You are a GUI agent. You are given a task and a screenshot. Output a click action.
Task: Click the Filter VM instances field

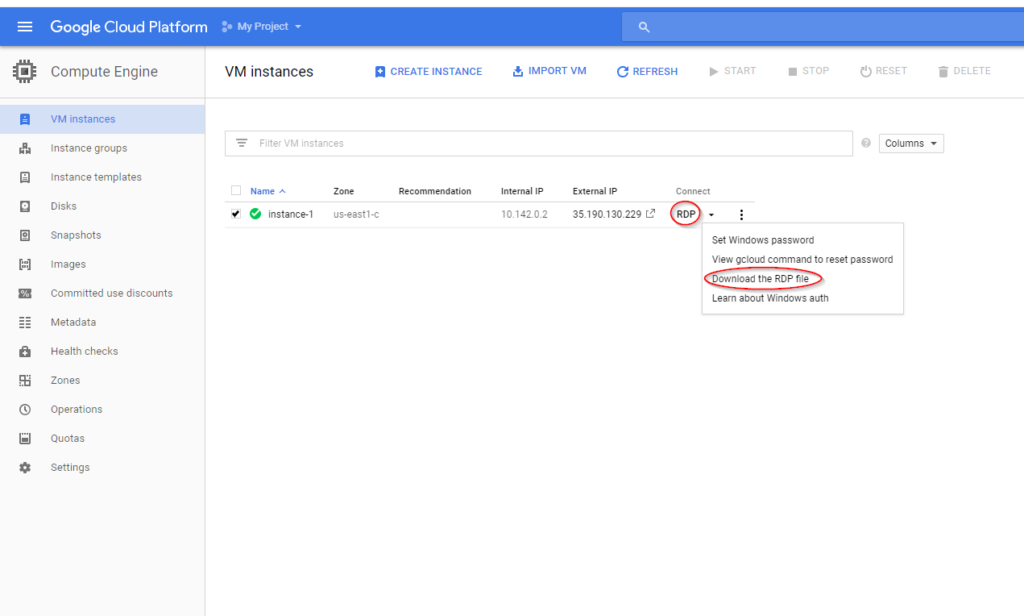[539, 143]
